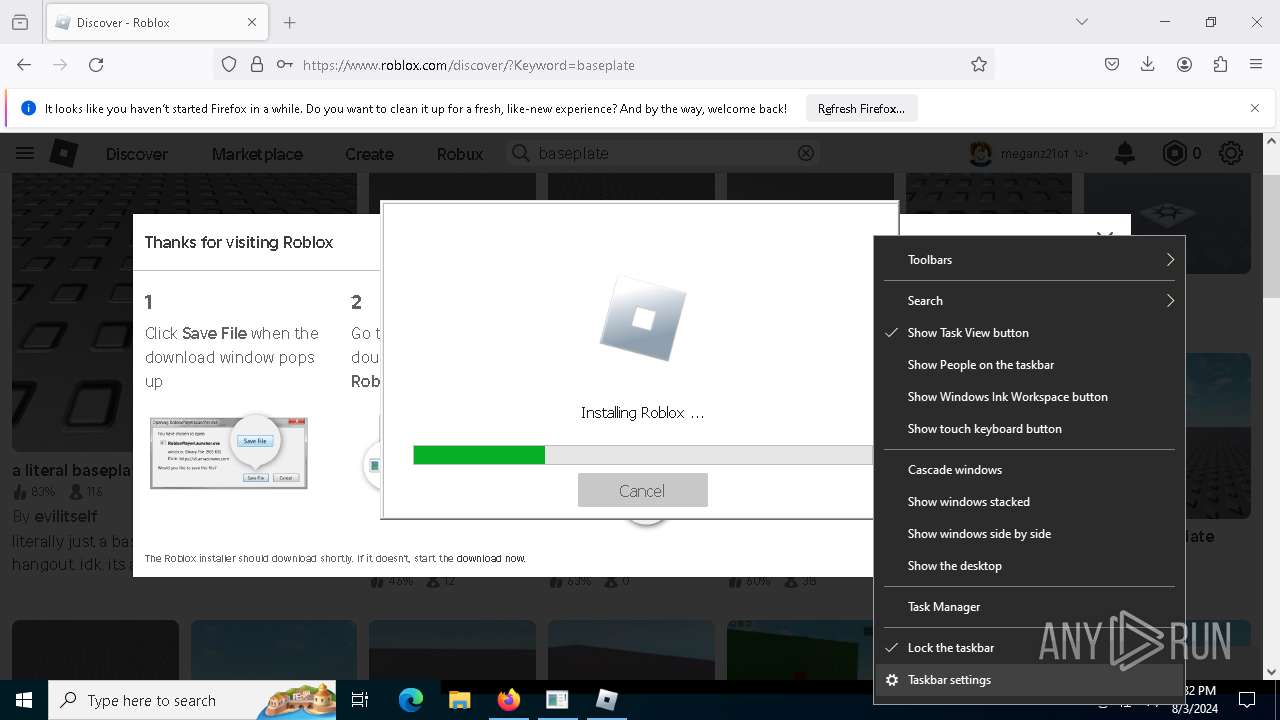Image resolution: width=1280 pixels, height=720 pixels.
Task: Reload the page with the refresh icon
Action: [x=96, y=64]
